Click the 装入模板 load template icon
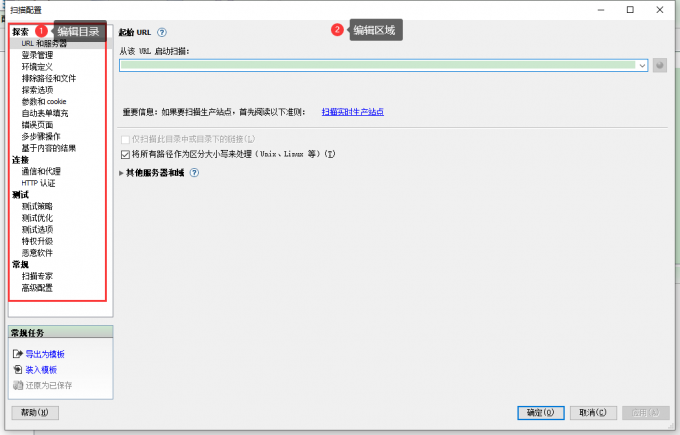The width and height of the screenshot is (680, 435). [16, 370]
